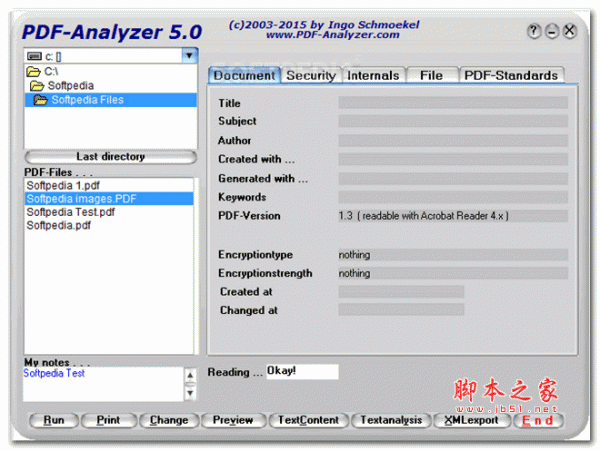Click the PDF-Version value field
The height and width of the screenshot is (451, 600).
click(x=453, y=216)
